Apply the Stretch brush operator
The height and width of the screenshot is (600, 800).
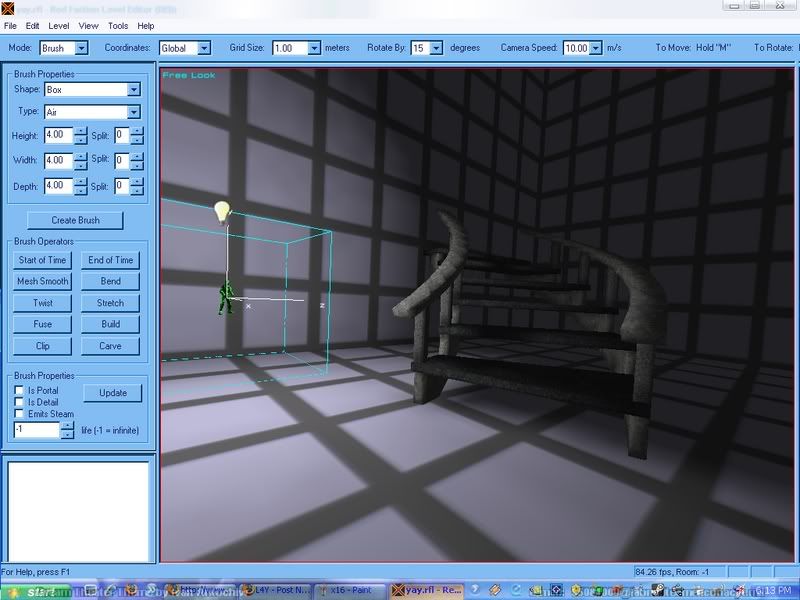point(110,303)
